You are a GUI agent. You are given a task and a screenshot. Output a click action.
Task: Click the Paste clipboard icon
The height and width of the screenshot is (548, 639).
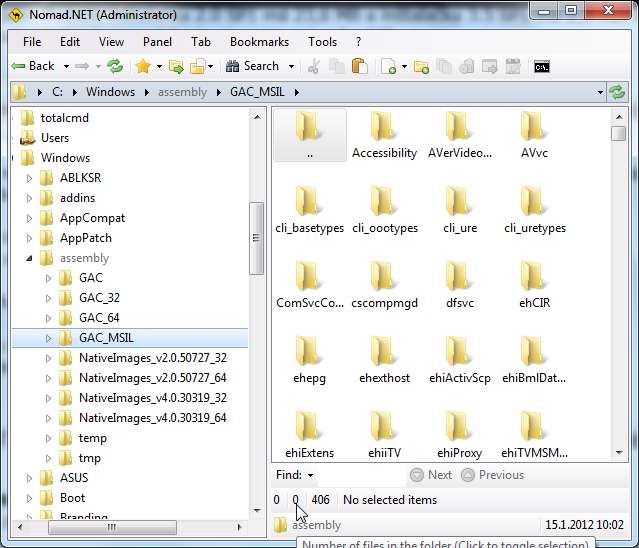[x=359, y=66]
